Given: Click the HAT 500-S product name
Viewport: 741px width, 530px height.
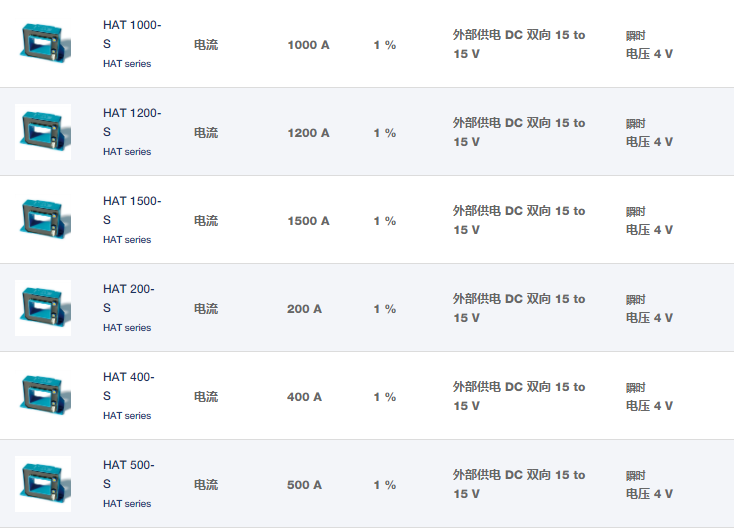Looking at the screenshot, I should click(128, 474).
